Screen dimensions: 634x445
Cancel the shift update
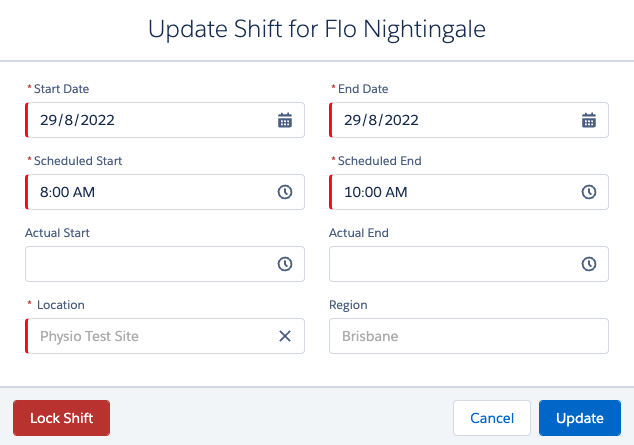coord(492,418)
